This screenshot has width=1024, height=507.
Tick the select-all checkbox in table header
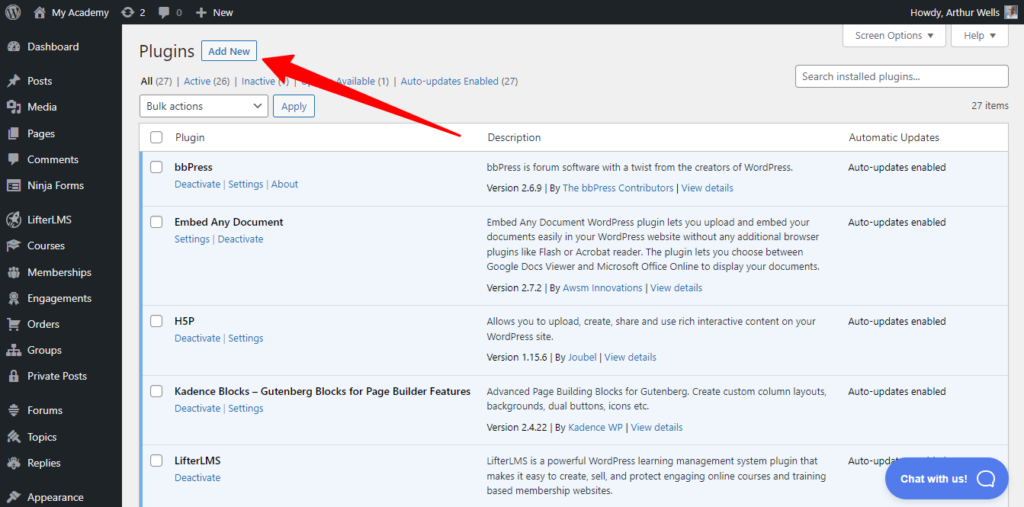coord(156,137)
